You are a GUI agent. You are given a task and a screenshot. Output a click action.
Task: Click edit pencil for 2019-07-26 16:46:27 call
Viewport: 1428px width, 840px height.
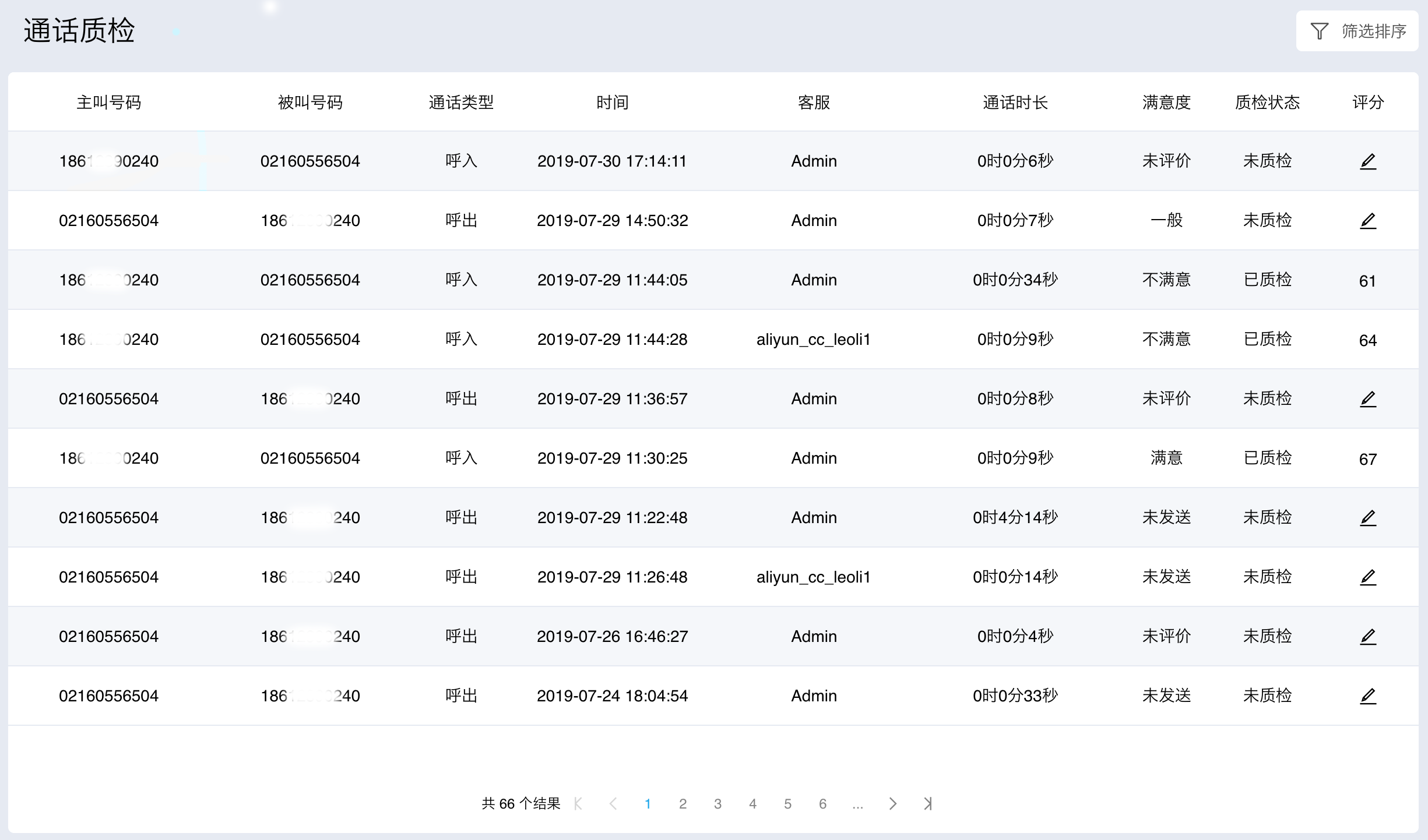[1367, 637]
